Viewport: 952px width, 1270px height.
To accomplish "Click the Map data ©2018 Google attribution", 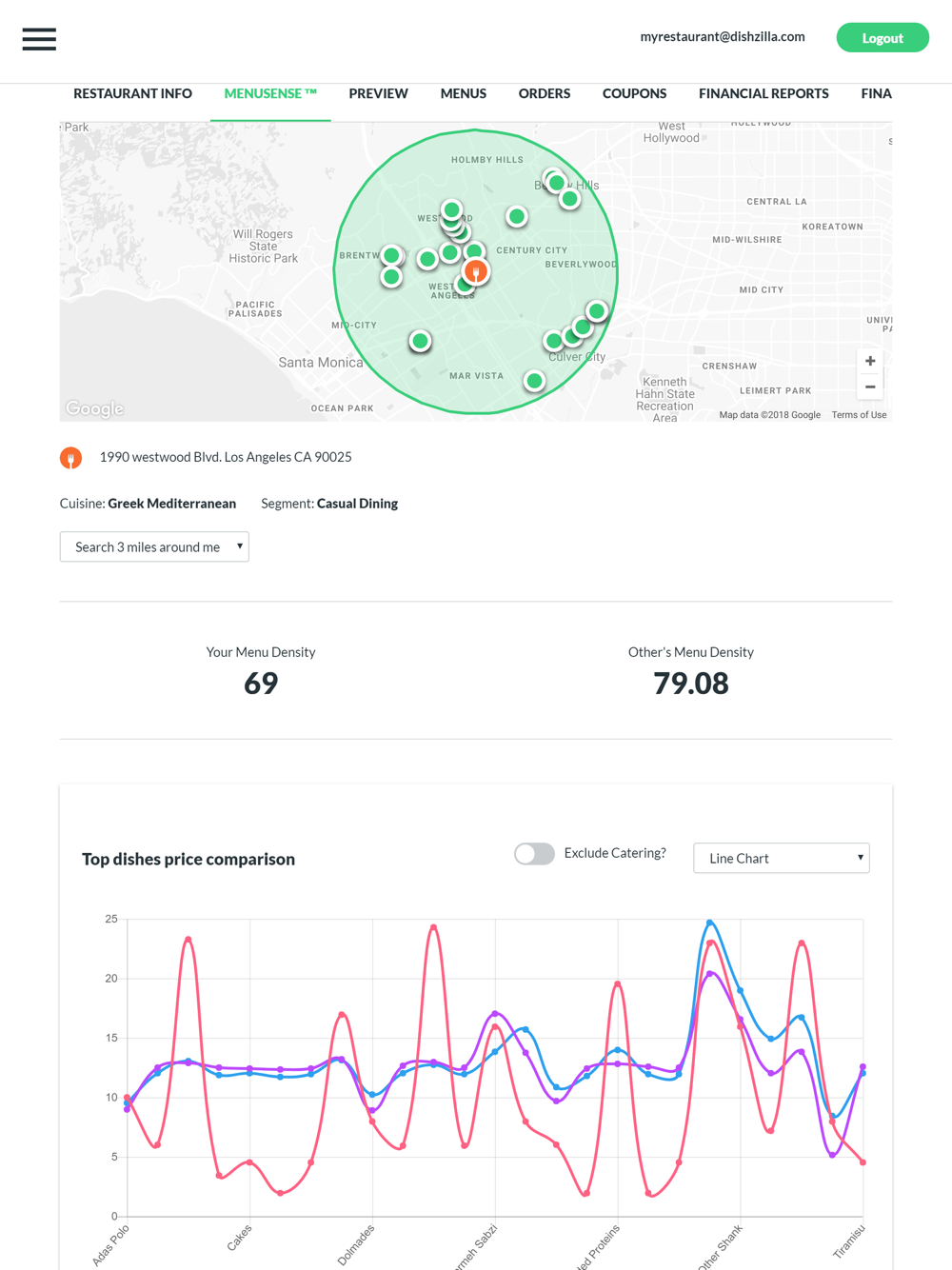I will click(x=769, y=415).
